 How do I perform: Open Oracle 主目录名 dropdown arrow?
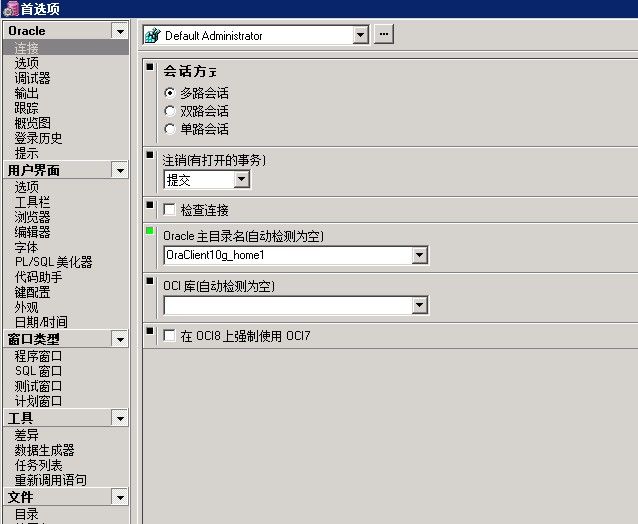420,255
